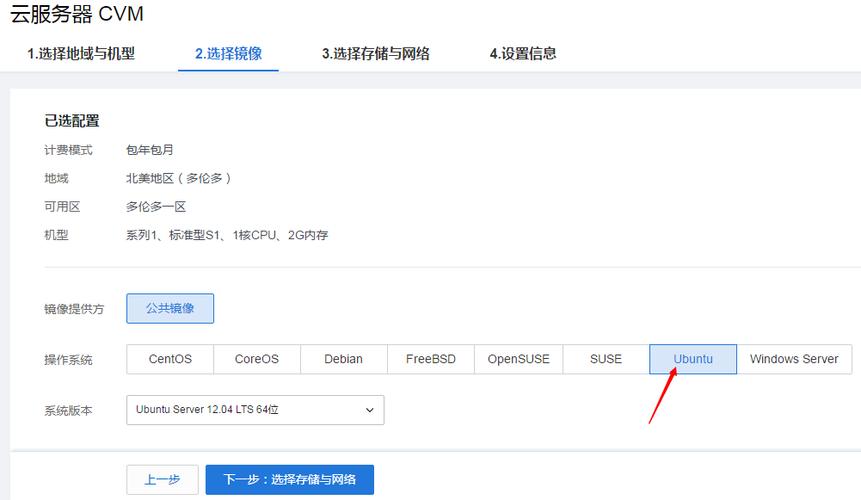This screenshot has width=861, height=500.
Task: Click the 操作系统 label
Action: (x=68, y=360)
